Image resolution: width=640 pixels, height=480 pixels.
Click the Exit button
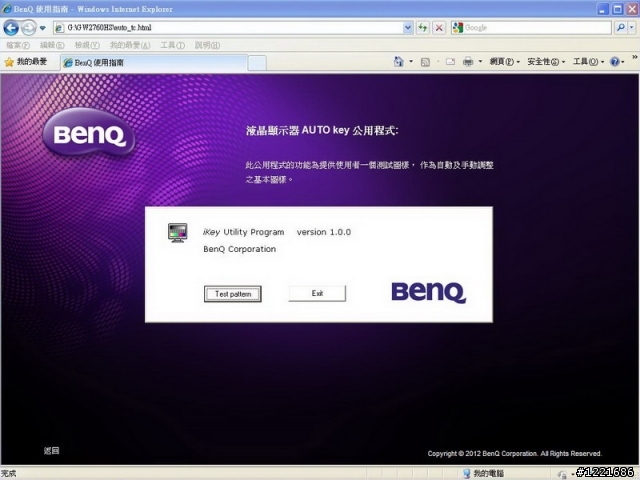(317, 293)
